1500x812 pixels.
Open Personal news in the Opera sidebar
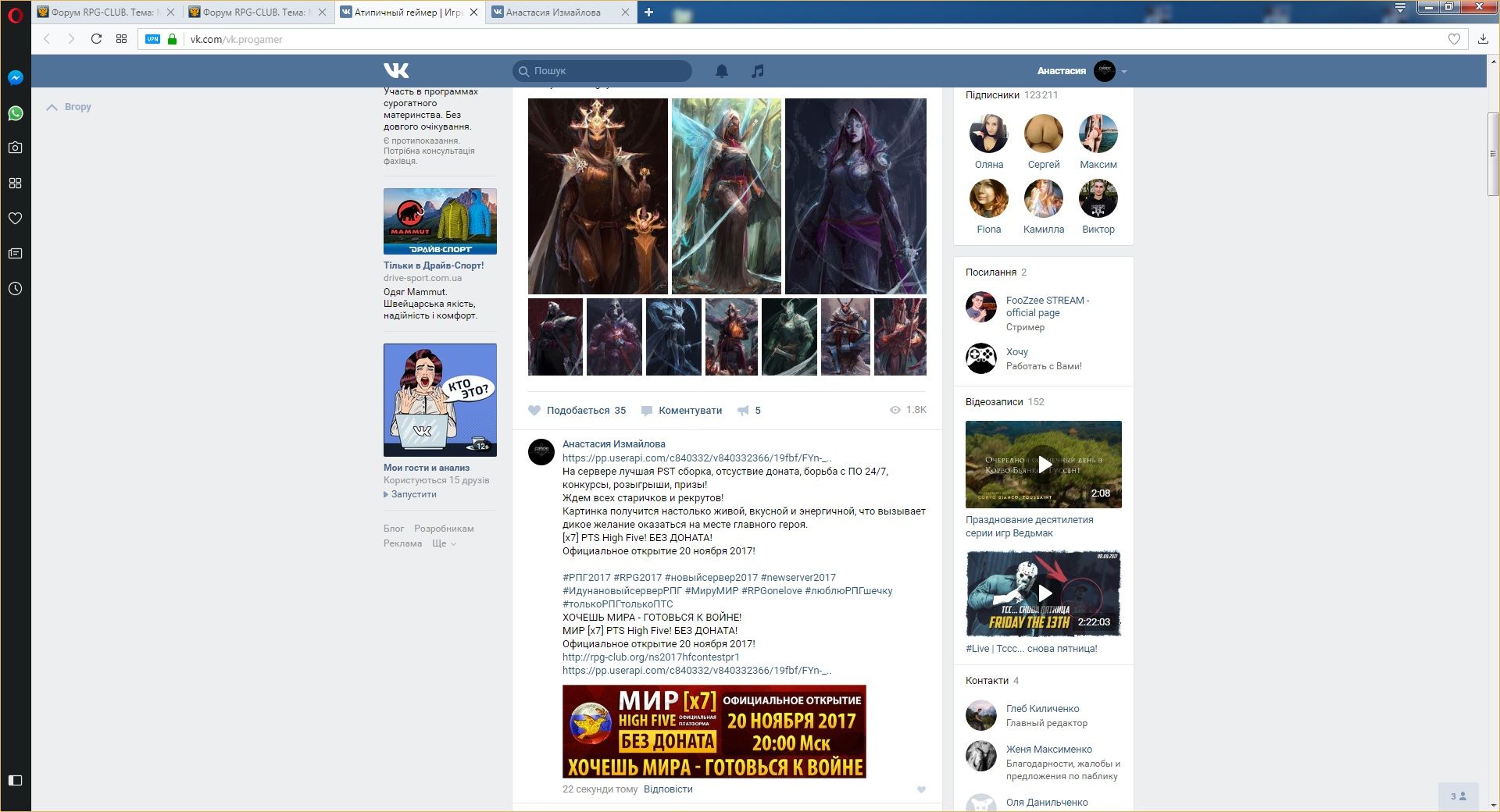(x=15, y=253)
